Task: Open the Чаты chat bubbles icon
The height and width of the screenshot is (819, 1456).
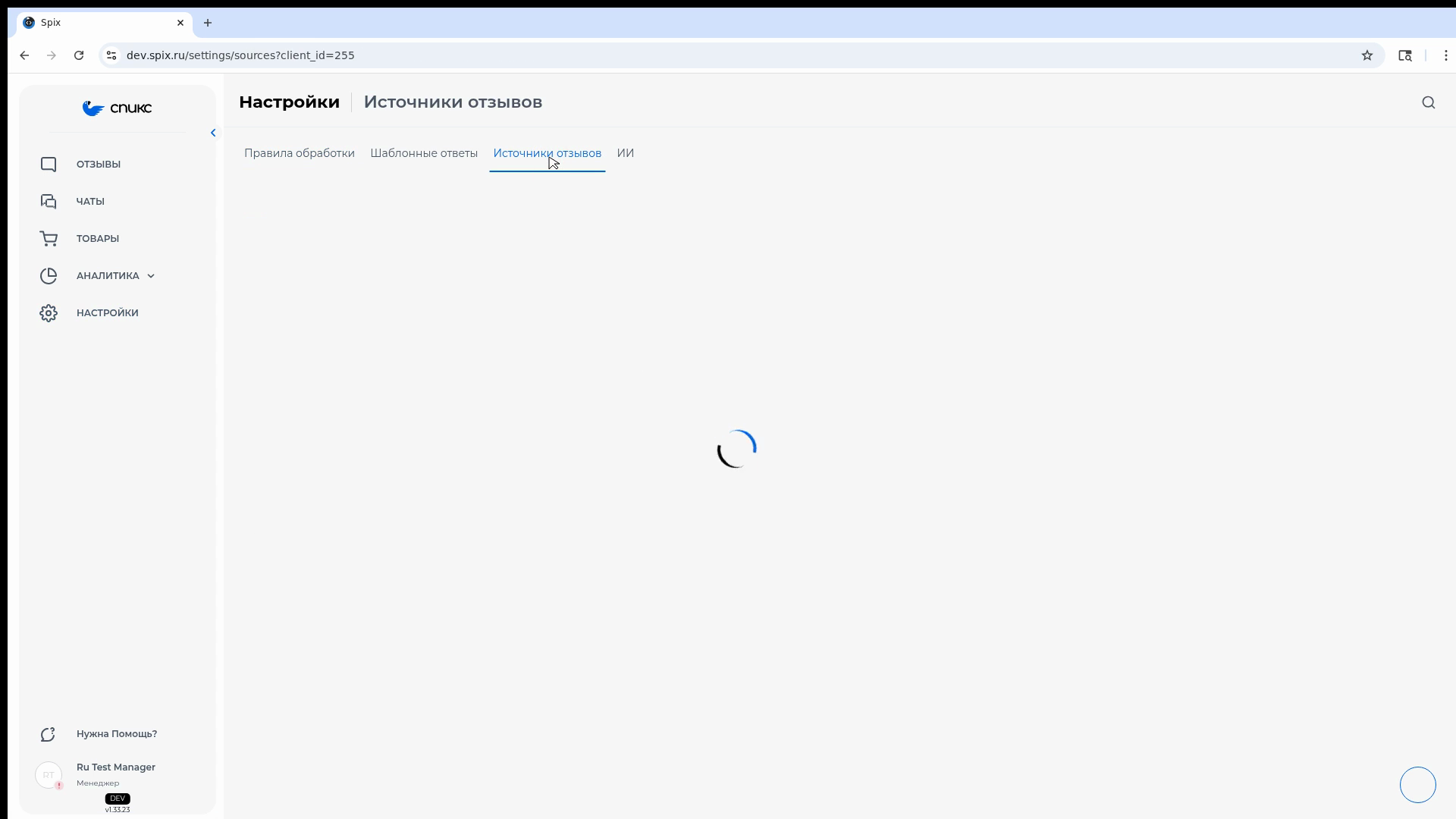Action: coord(49,202)
